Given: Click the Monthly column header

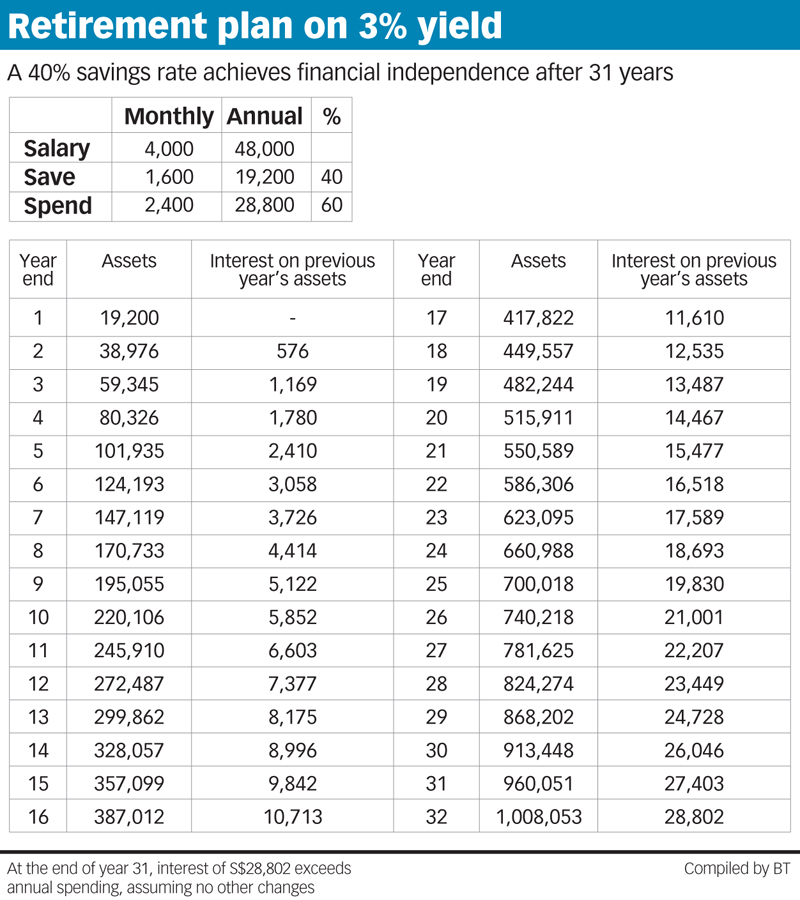Looking at the screenshot, I should [x=168, y=116].
